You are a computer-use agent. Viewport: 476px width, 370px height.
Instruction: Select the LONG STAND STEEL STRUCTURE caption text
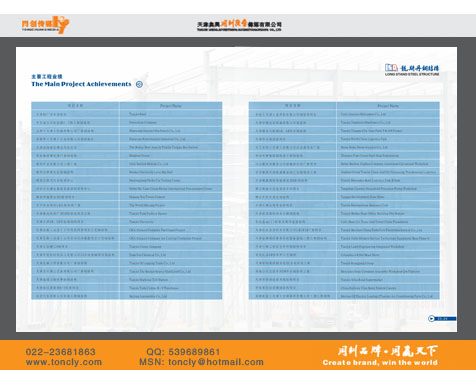(x=412, y=74)
